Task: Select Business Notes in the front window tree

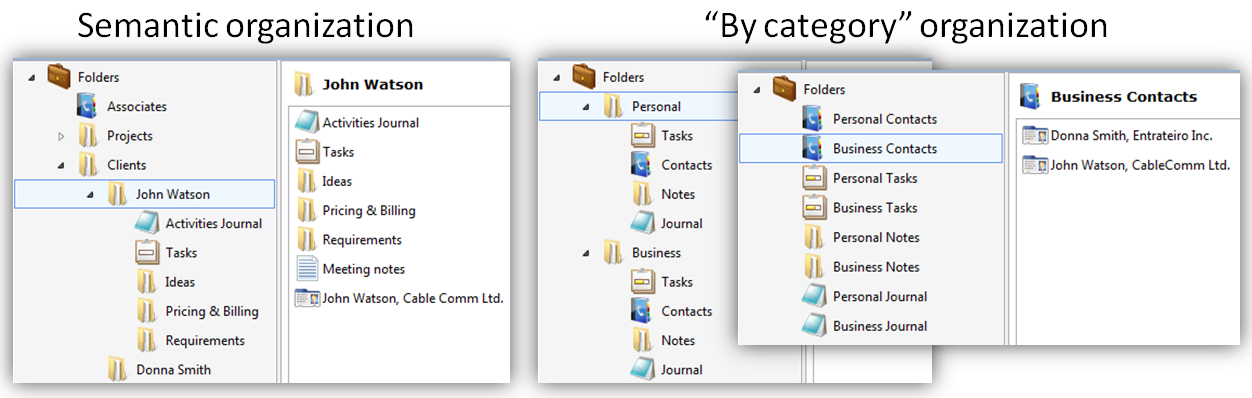Action: pyautogui.click(x=876, y=267)
